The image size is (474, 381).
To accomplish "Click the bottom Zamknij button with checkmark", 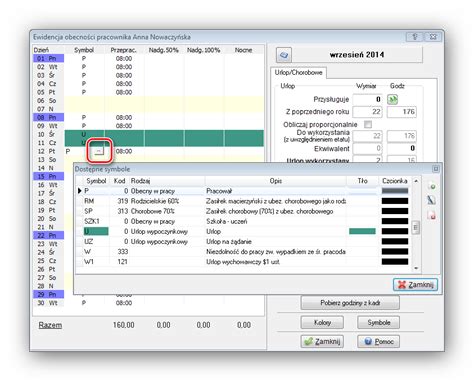I will tap(322, 341).
